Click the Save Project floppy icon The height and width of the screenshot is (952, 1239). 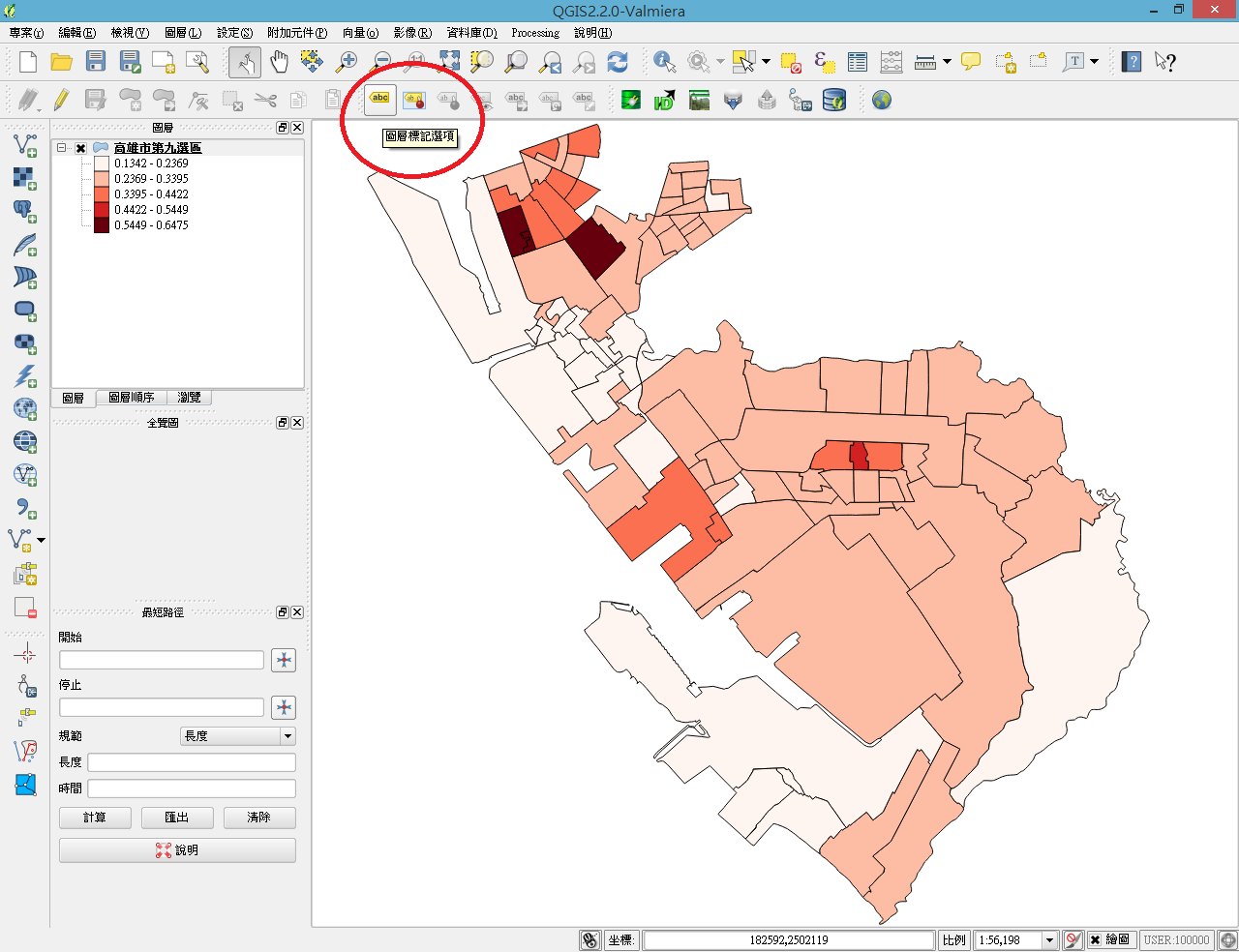click(96, 62)
